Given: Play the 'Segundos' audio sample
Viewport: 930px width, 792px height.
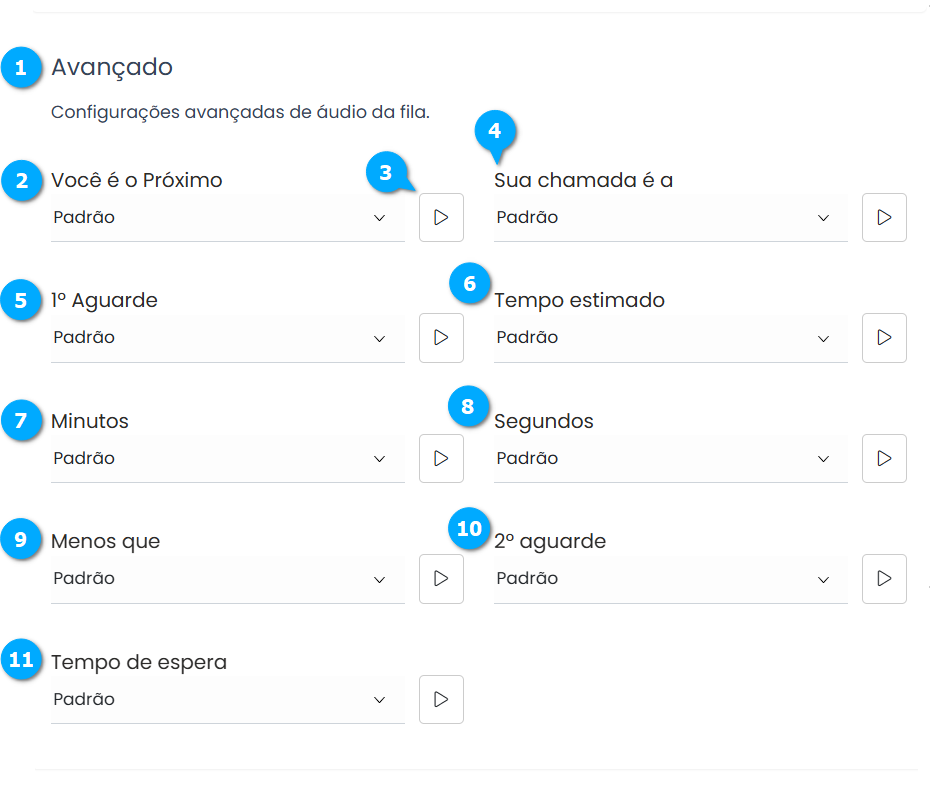Looking at the screenshot, I should 884,459.
